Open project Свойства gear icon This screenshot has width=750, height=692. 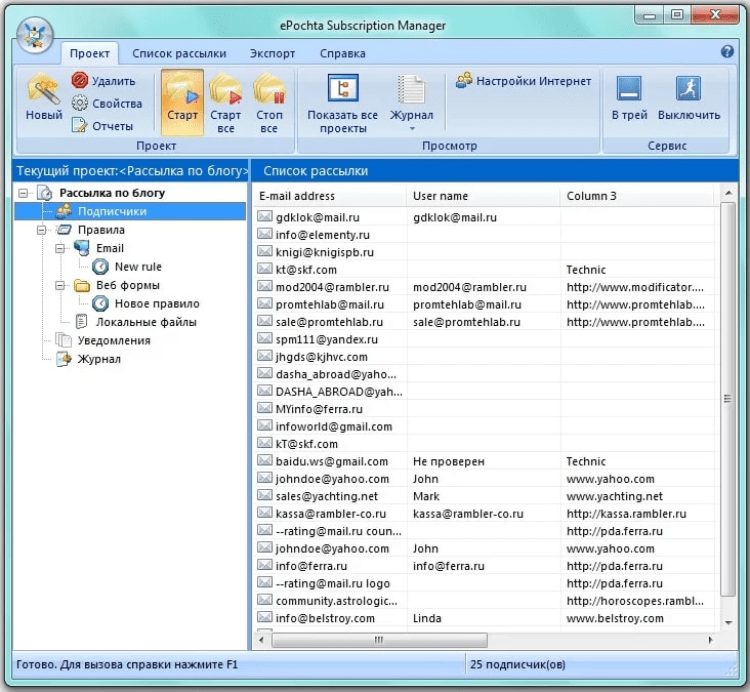pos(79,103)
